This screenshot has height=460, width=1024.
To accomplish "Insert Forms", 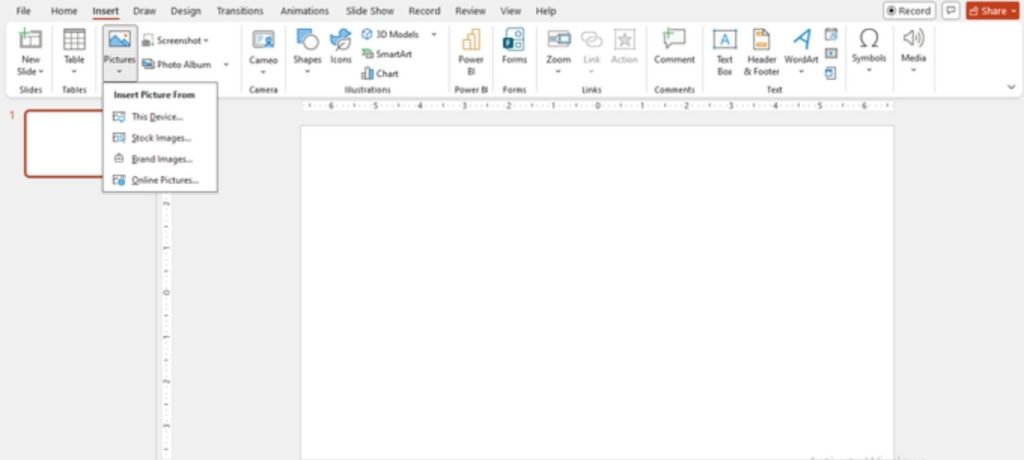I will [514, 39].
